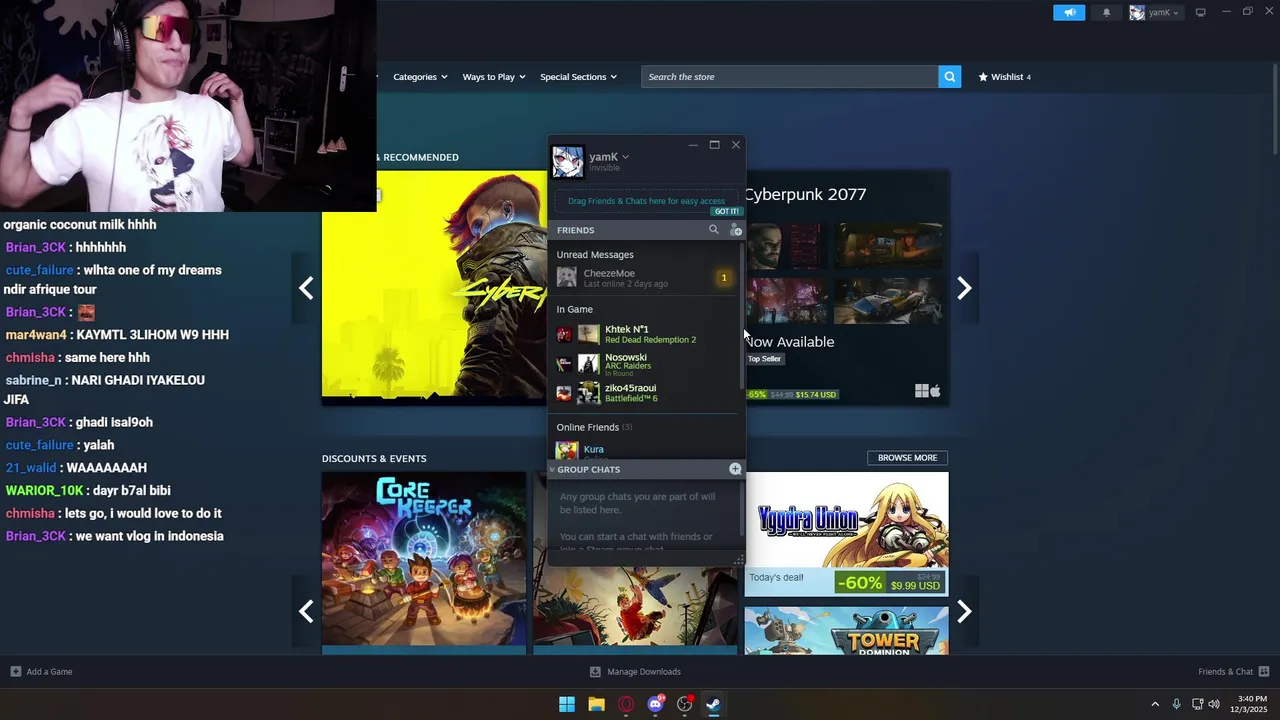Click the Cyberpunk 2077 title text

(x=805, y=194)
